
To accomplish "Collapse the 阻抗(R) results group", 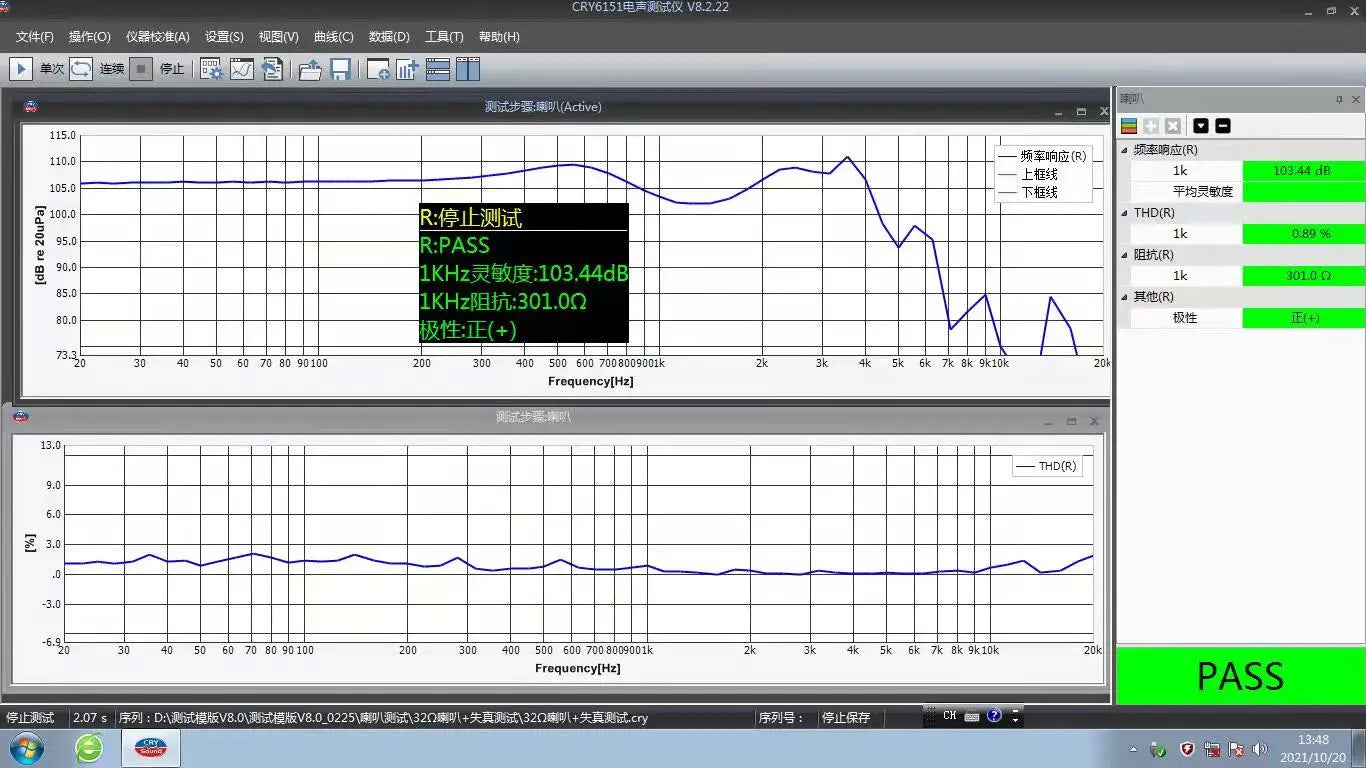I will [x=1125, y=255].
